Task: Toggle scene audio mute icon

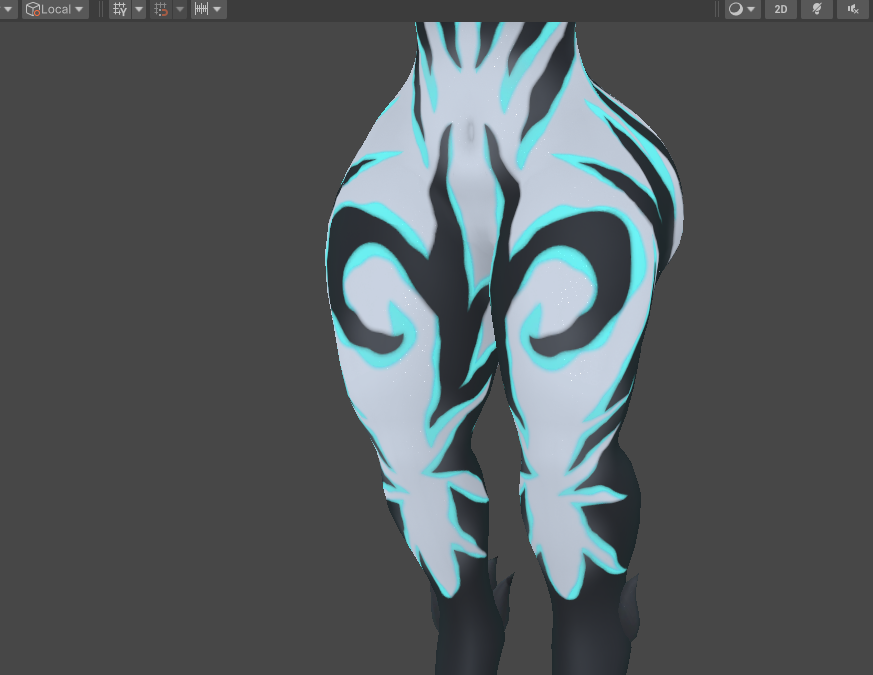Action: [x=853, y=9]
